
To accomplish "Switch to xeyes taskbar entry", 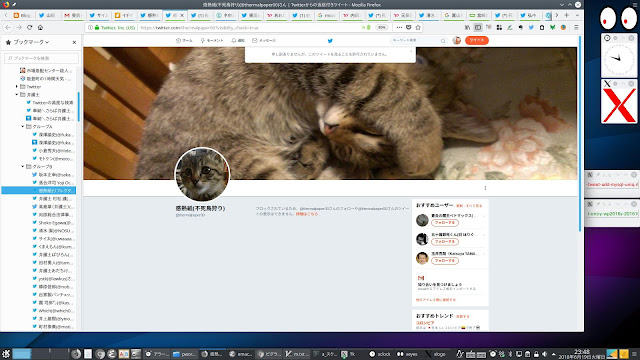I will click(x=407, y=354).
